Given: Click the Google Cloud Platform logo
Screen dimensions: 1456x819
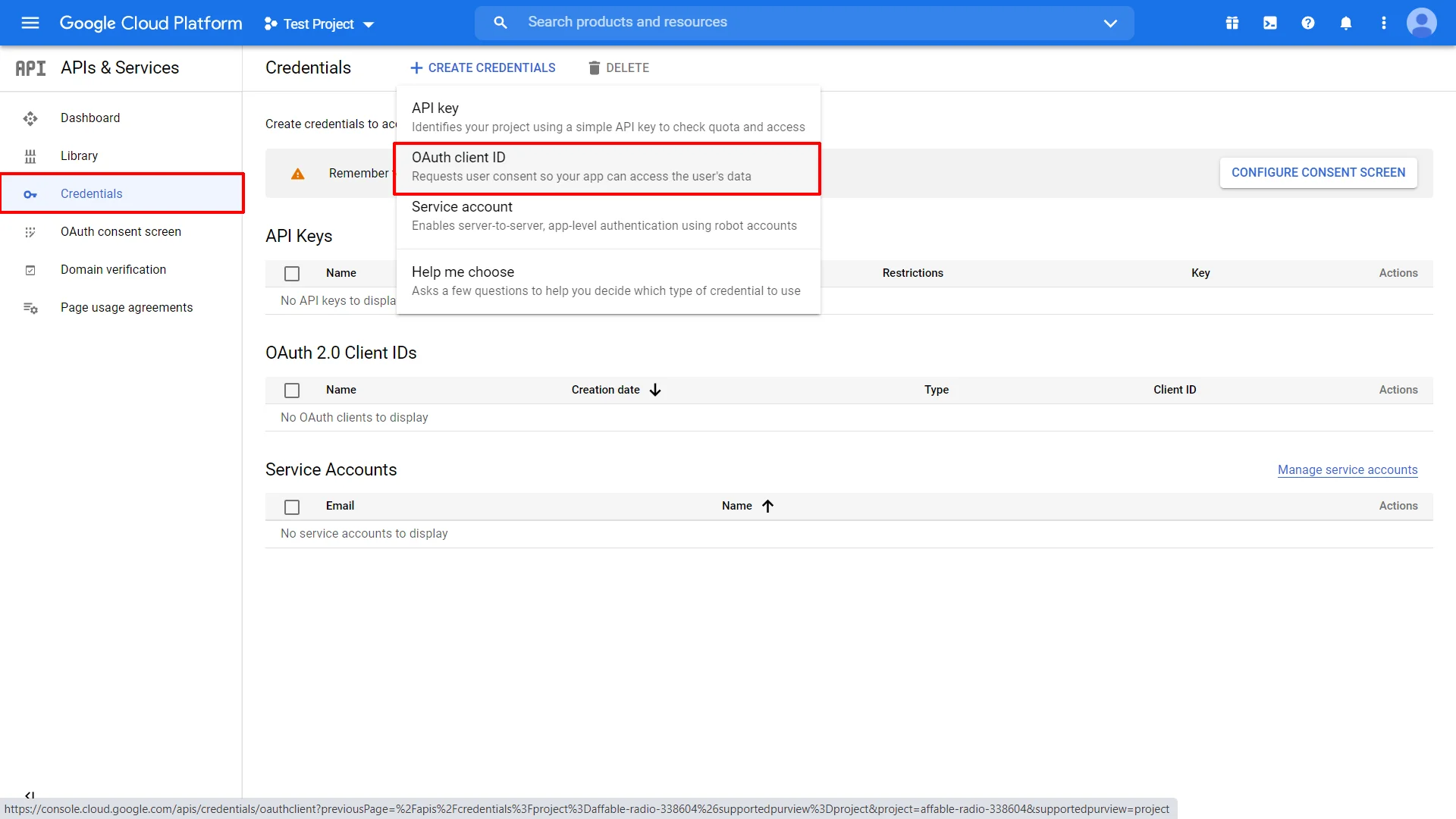Looking at the screenshot, I should pyautogui.click(x=151, y=23).
